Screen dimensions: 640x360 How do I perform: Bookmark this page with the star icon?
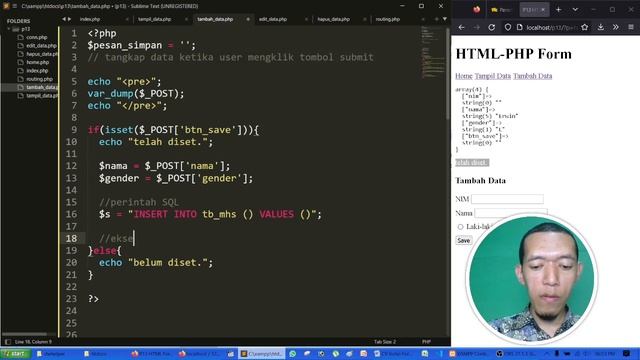[x=584, y=27]
